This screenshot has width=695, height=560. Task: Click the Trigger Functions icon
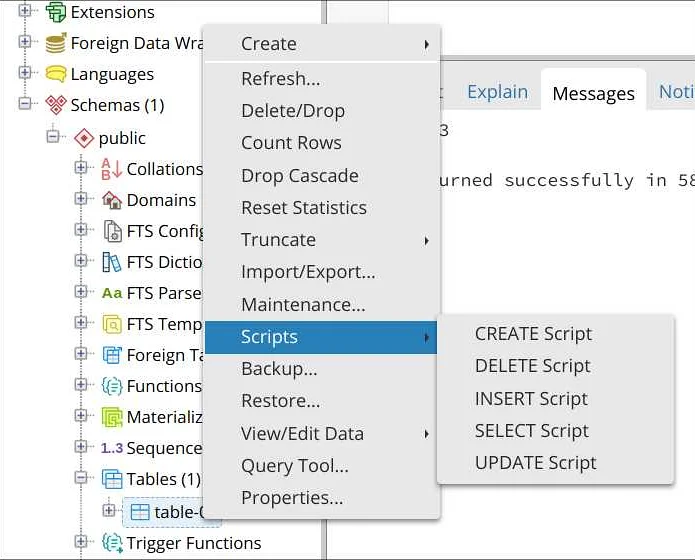click(x=112, y=543)
